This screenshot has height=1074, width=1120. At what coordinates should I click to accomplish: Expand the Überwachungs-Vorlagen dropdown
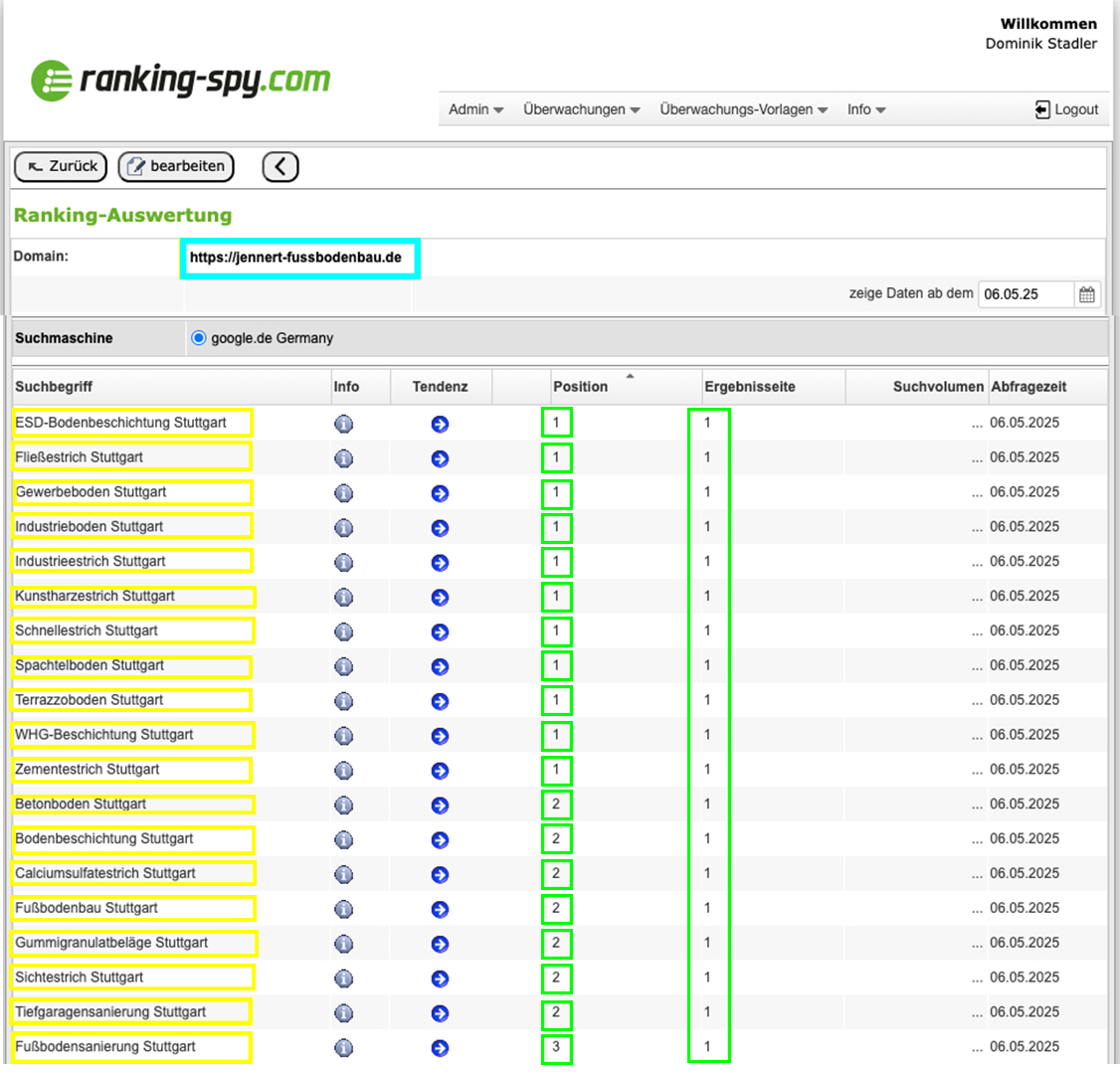tap(743, 109)
